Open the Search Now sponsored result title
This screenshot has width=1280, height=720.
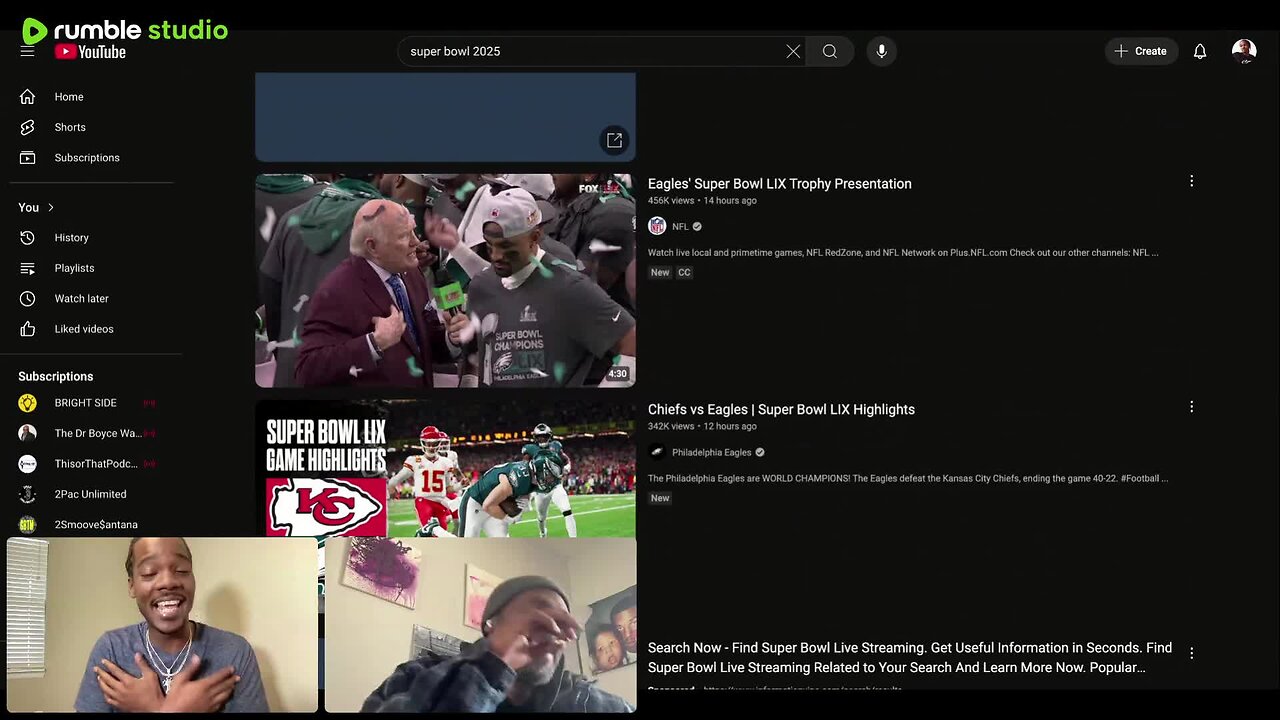pyautogui.click(x=910, y=658)
